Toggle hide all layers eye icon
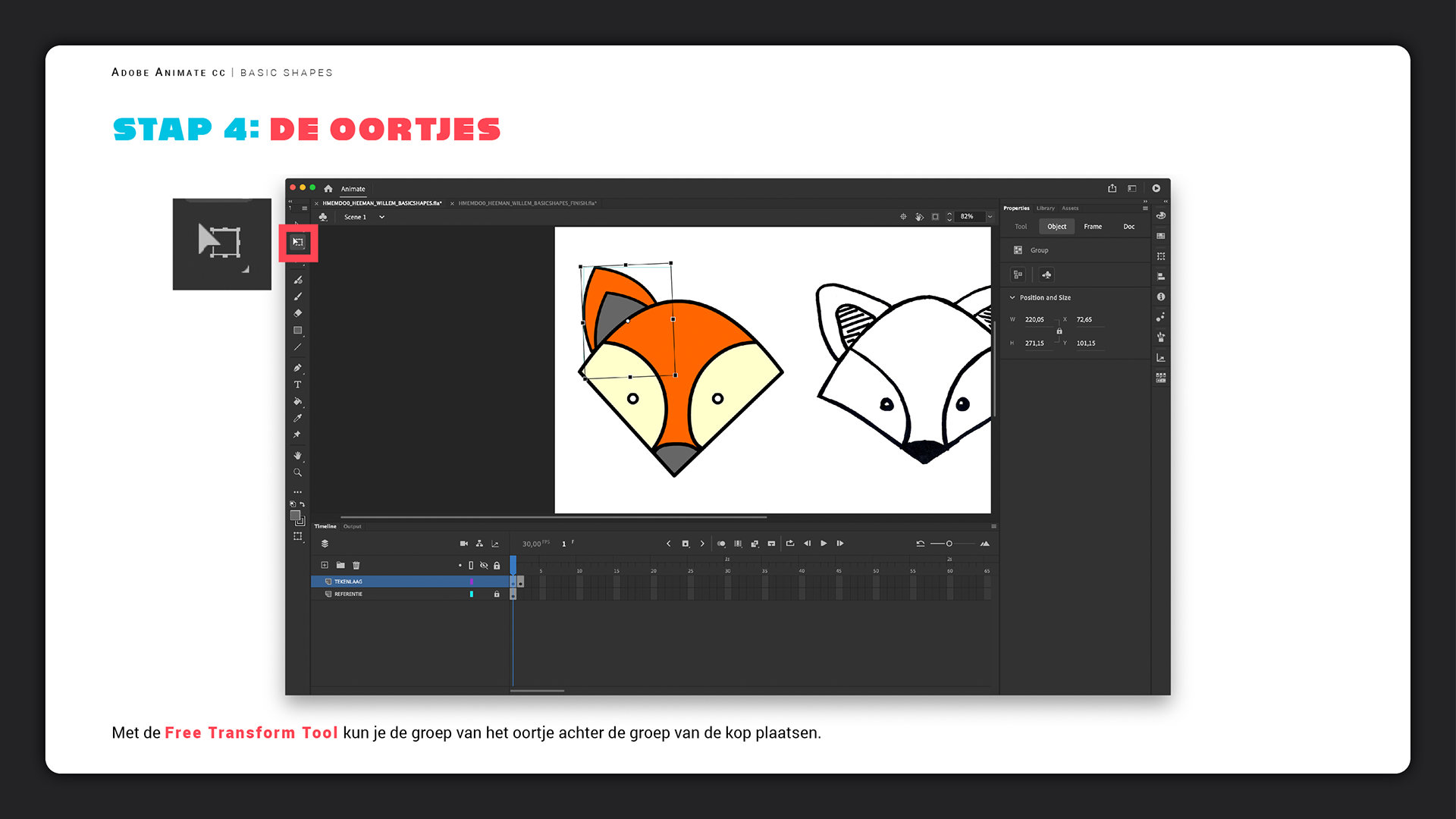Image resolution: width=1456 pixels, height=819 pixels. pos(484,565)
